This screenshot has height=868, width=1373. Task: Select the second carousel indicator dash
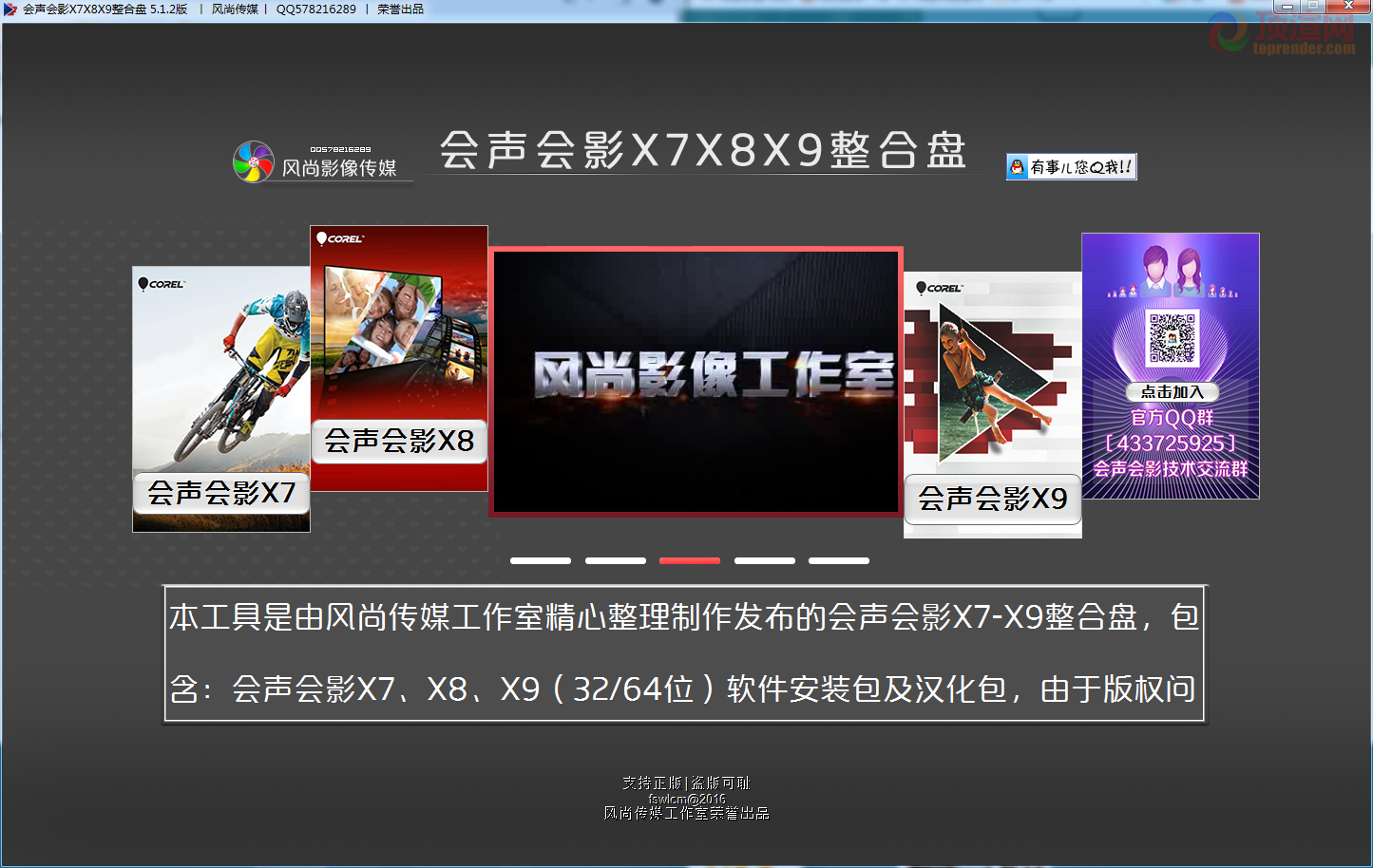pyautogui.click(x=616, y=560)
